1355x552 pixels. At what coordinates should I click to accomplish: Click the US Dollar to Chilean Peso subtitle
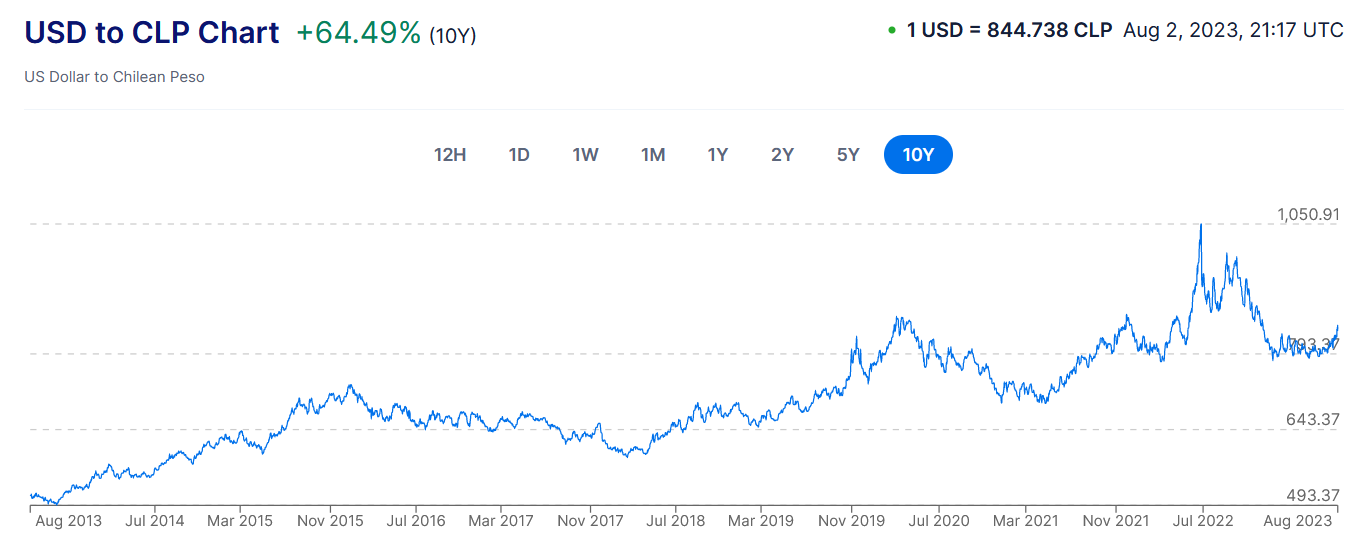pos(114,77)
